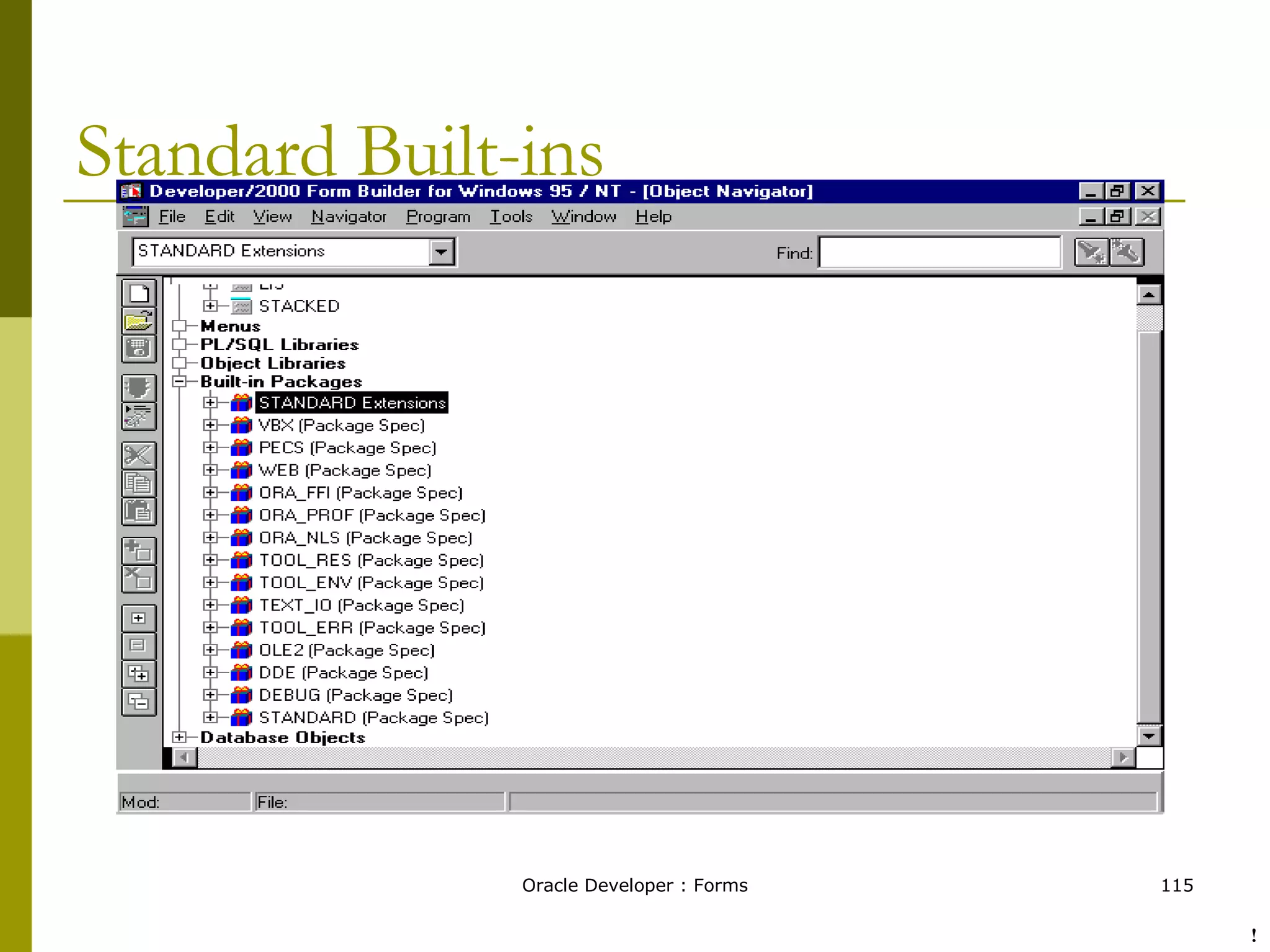Click the Open folder toolbar icon
Viewport: 1270px width, 952px height.
tap(138, 321)
